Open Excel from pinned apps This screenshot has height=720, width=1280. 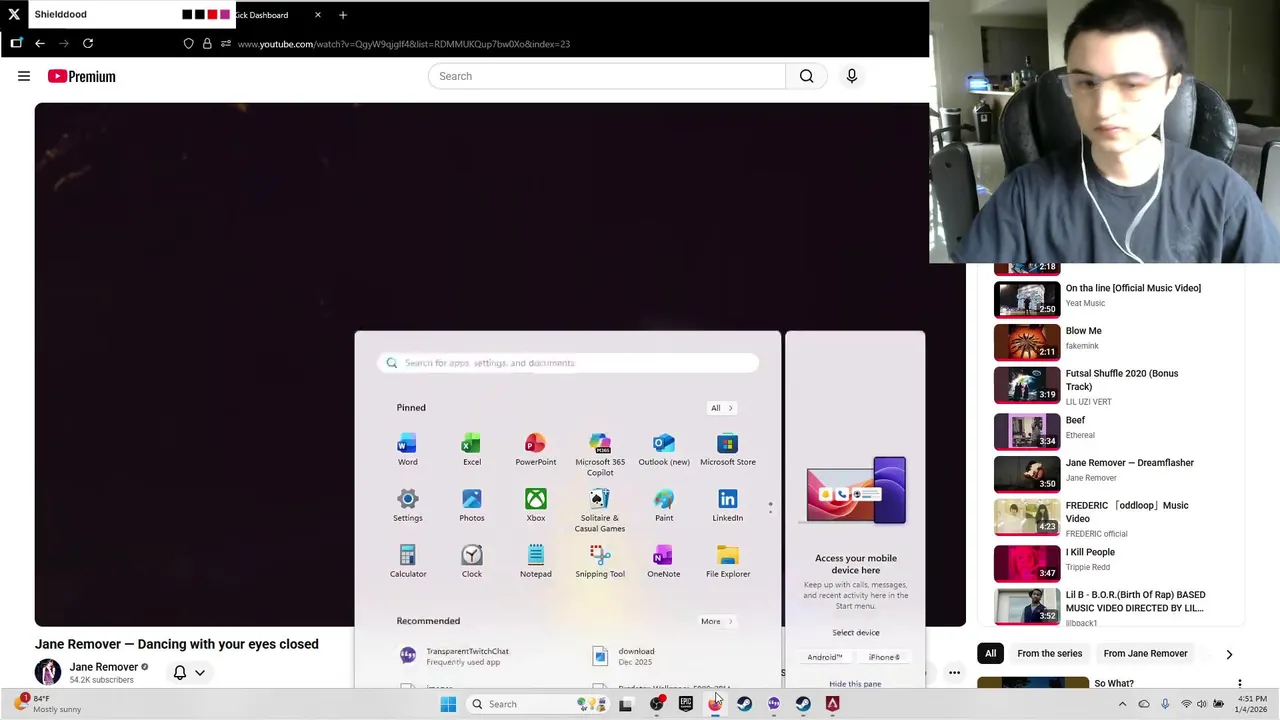coord(471,450)
